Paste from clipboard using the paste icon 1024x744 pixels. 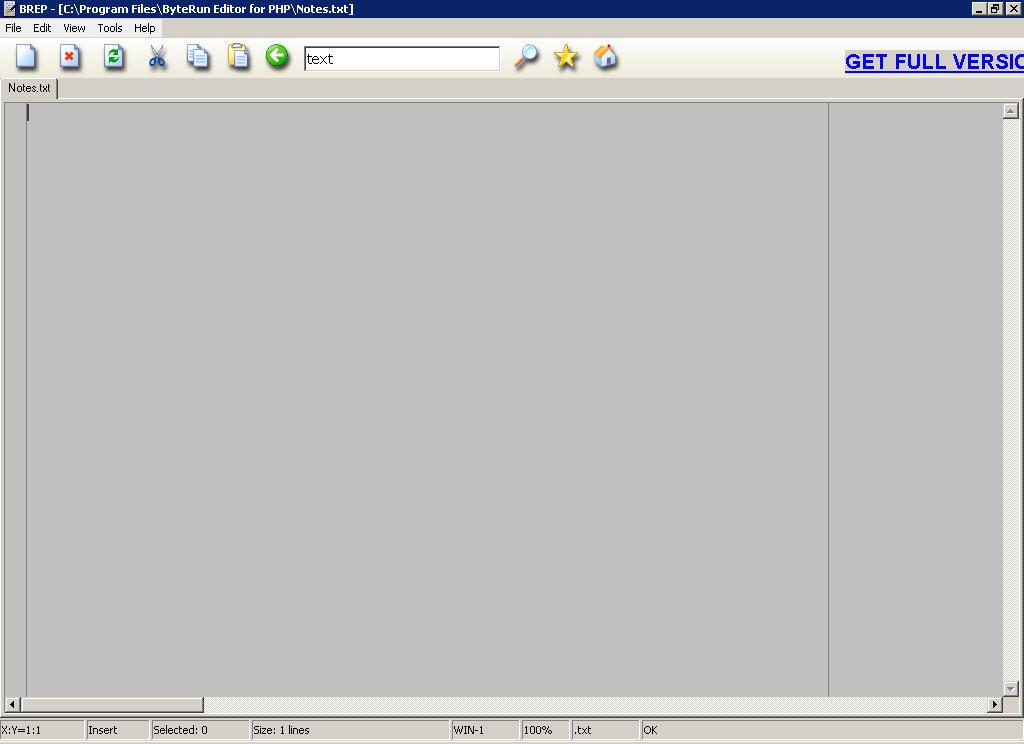(238, 57)
